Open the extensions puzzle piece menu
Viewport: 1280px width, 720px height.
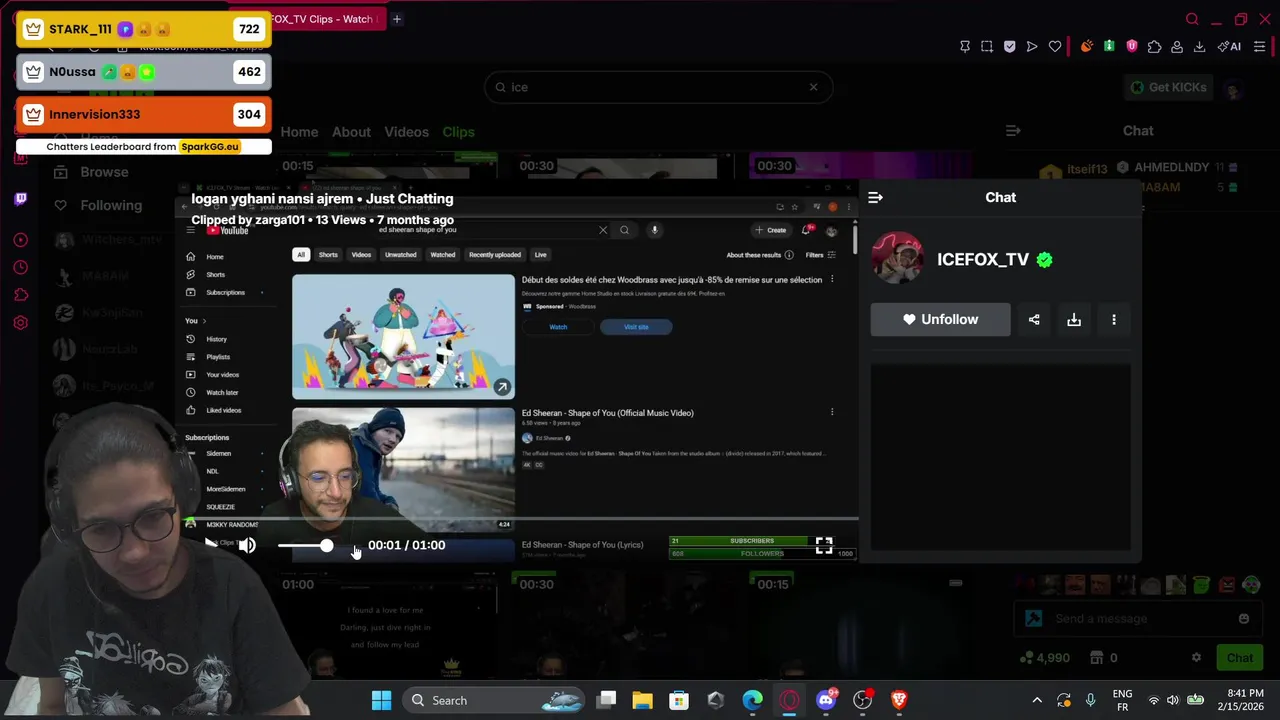(x=1154, y=47)
